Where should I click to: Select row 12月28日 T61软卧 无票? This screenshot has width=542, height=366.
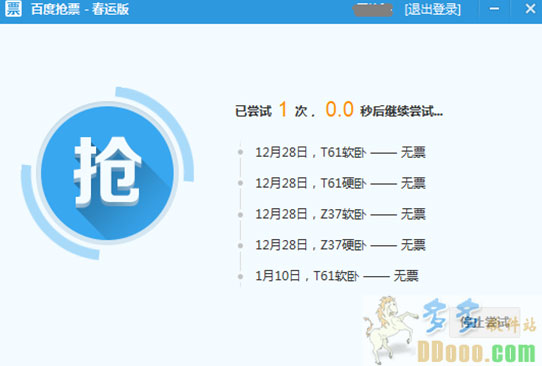click(x=340, y=152)
